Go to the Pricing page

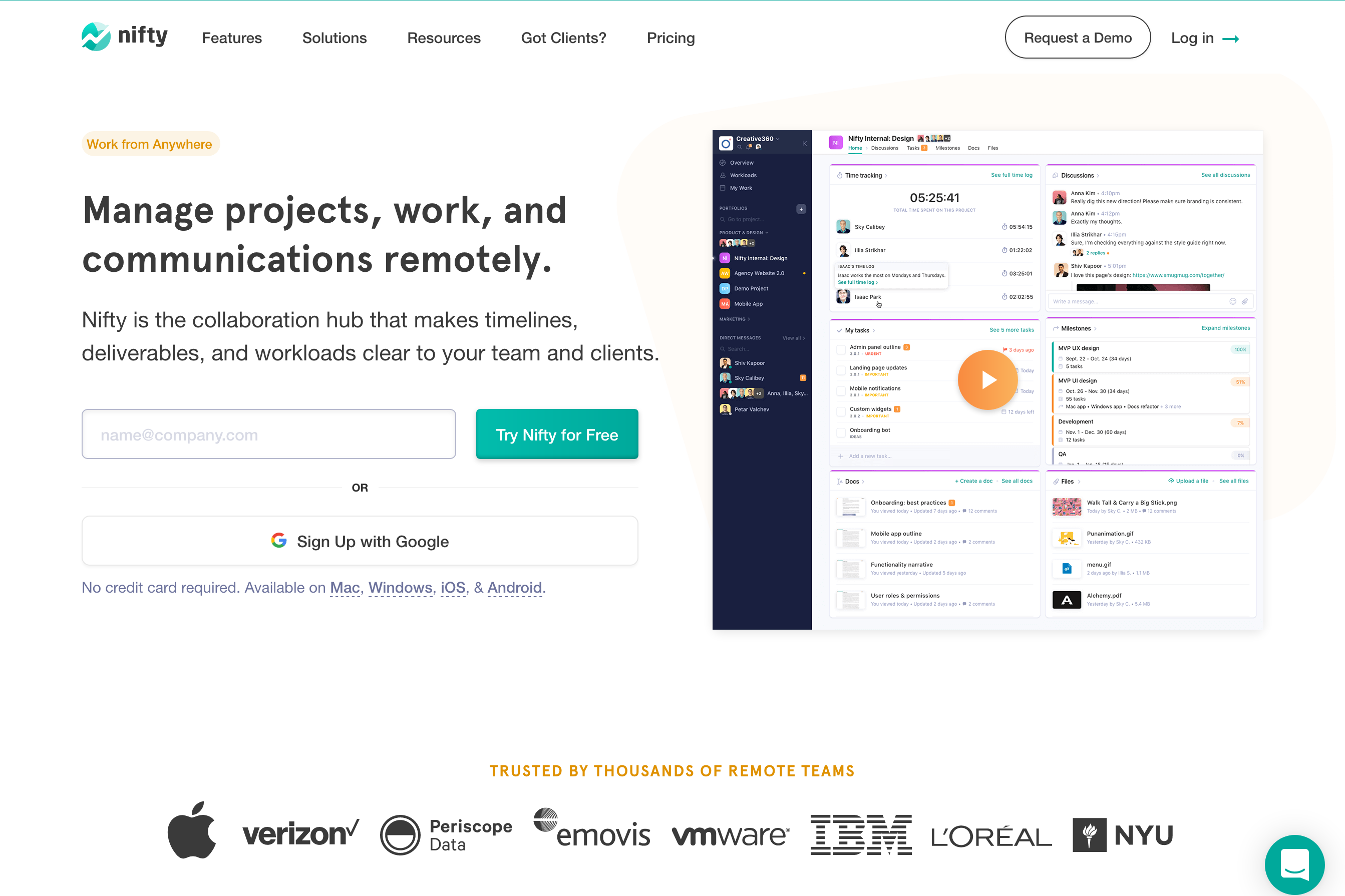pyautogui.click(x=670, y=38)
